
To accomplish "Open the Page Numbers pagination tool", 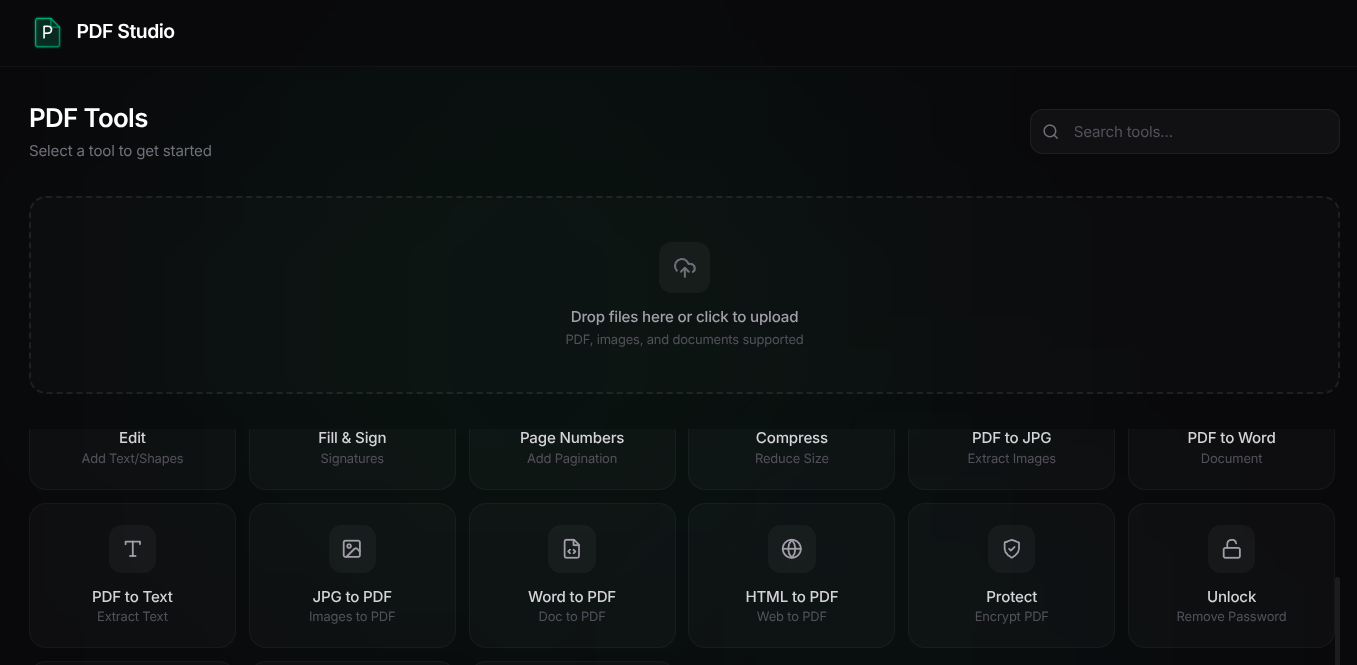I will tap(572, 447).
